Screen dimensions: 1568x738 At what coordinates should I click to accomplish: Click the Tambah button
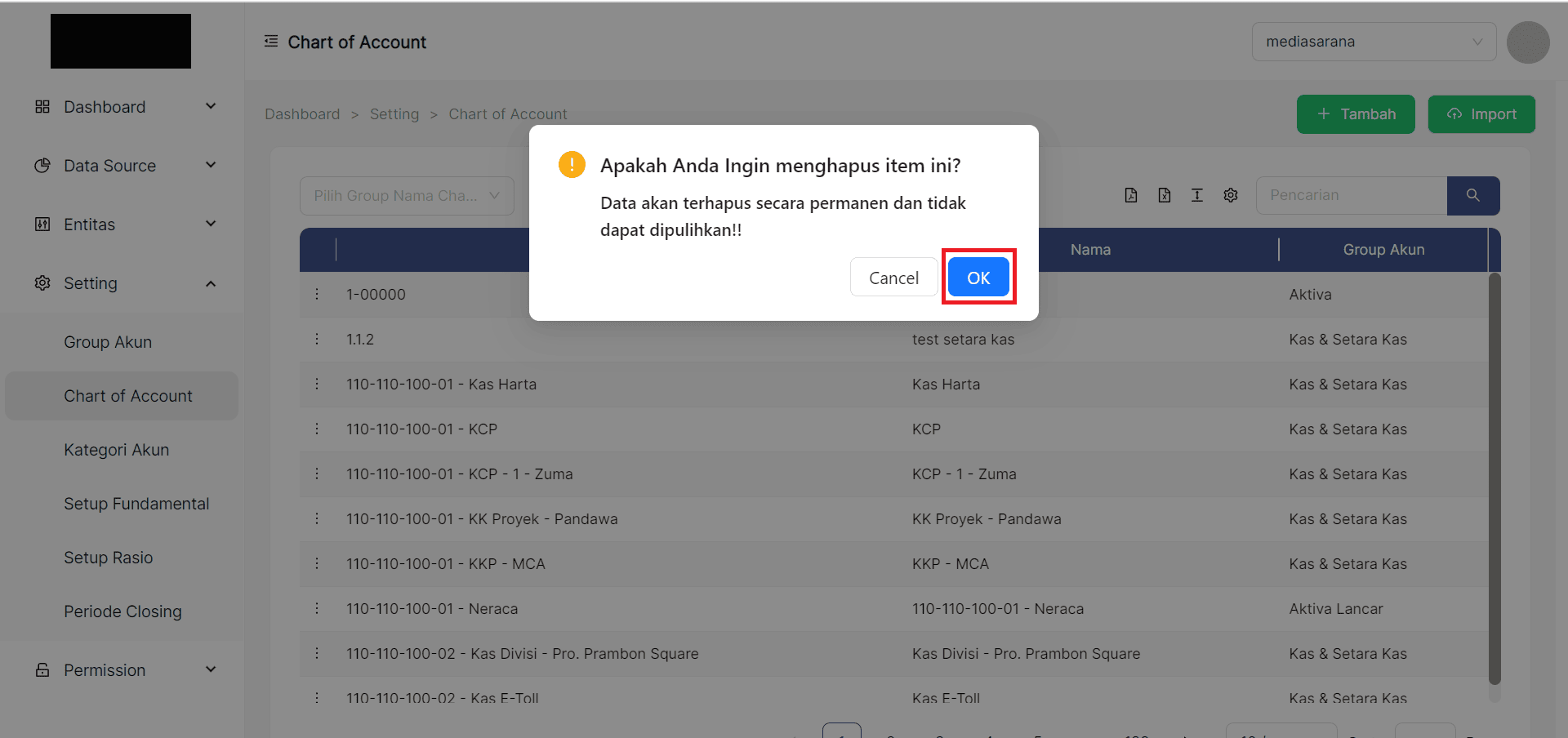point(1355,113)
